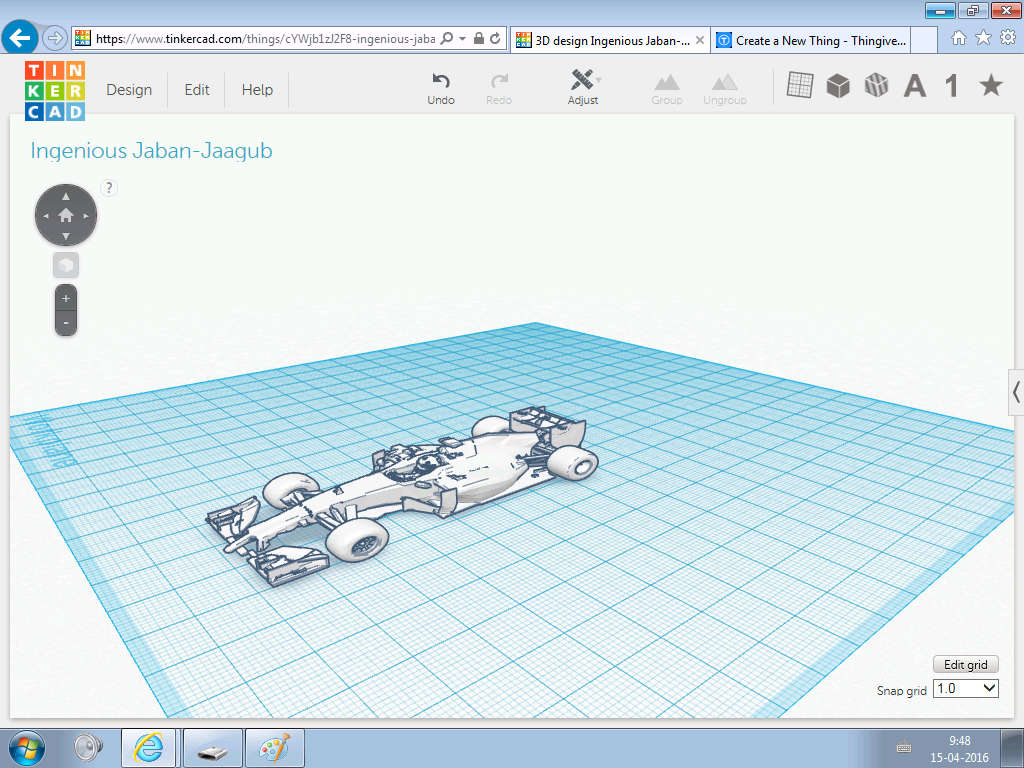The width and height of the screenshot is (1024, 768).
Task: Select the workplane grid icon
Action: click(800, 85)
